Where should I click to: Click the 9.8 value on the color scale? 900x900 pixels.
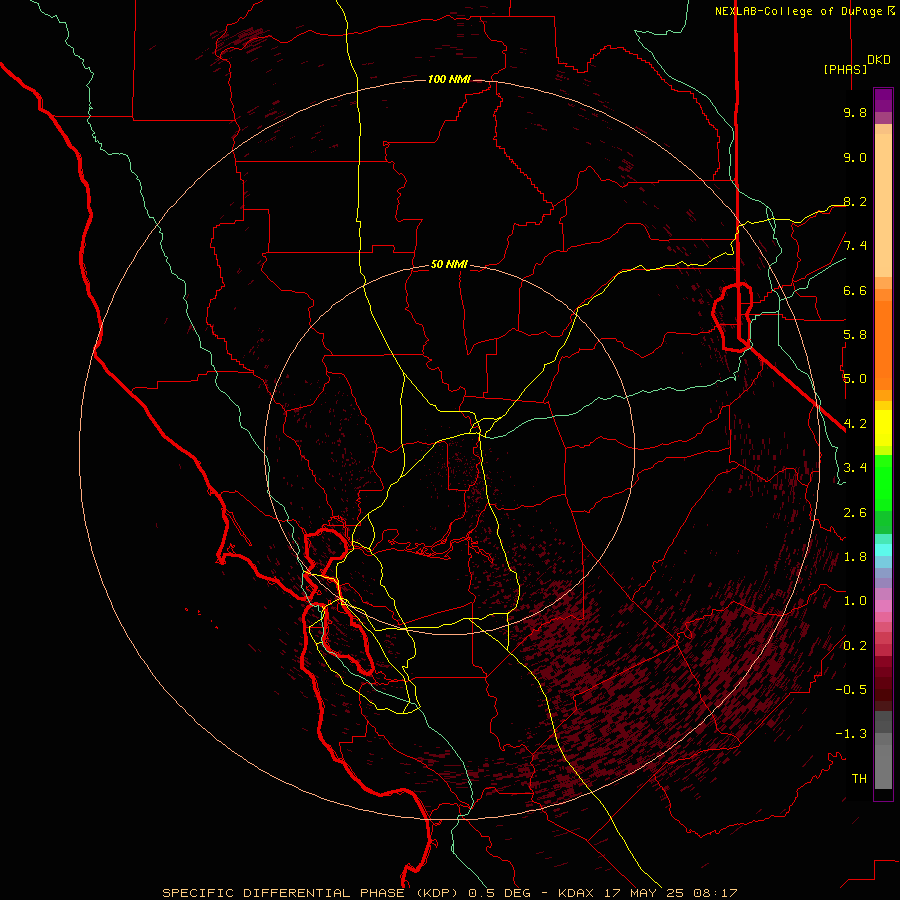click(x=855, y=112)
